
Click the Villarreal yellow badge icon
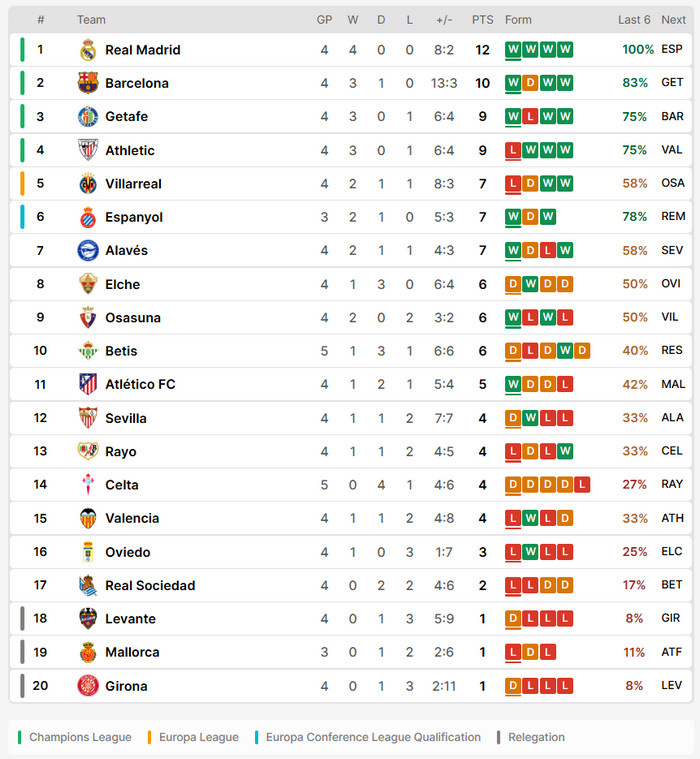[88, 184]
